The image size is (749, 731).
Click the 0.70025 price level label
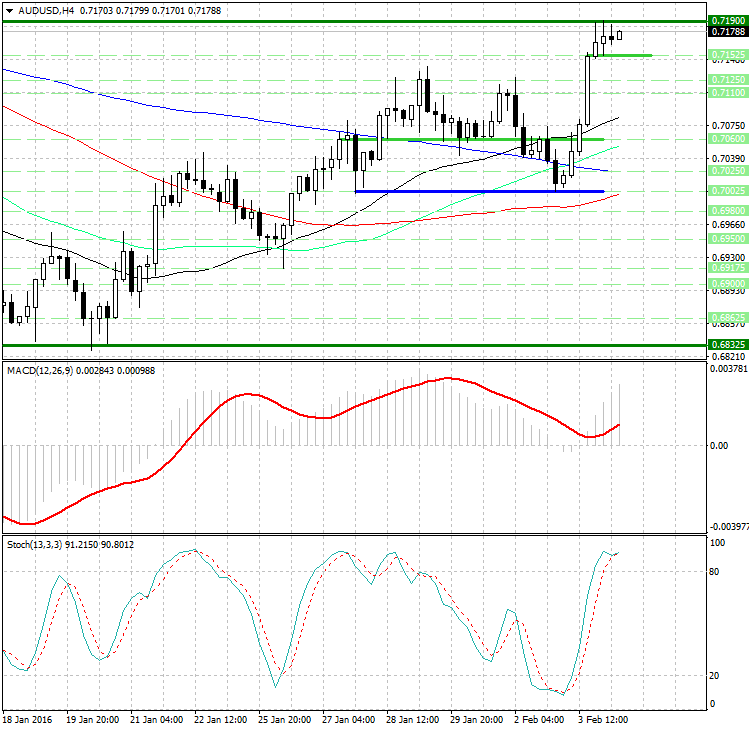tap(726, 190)
